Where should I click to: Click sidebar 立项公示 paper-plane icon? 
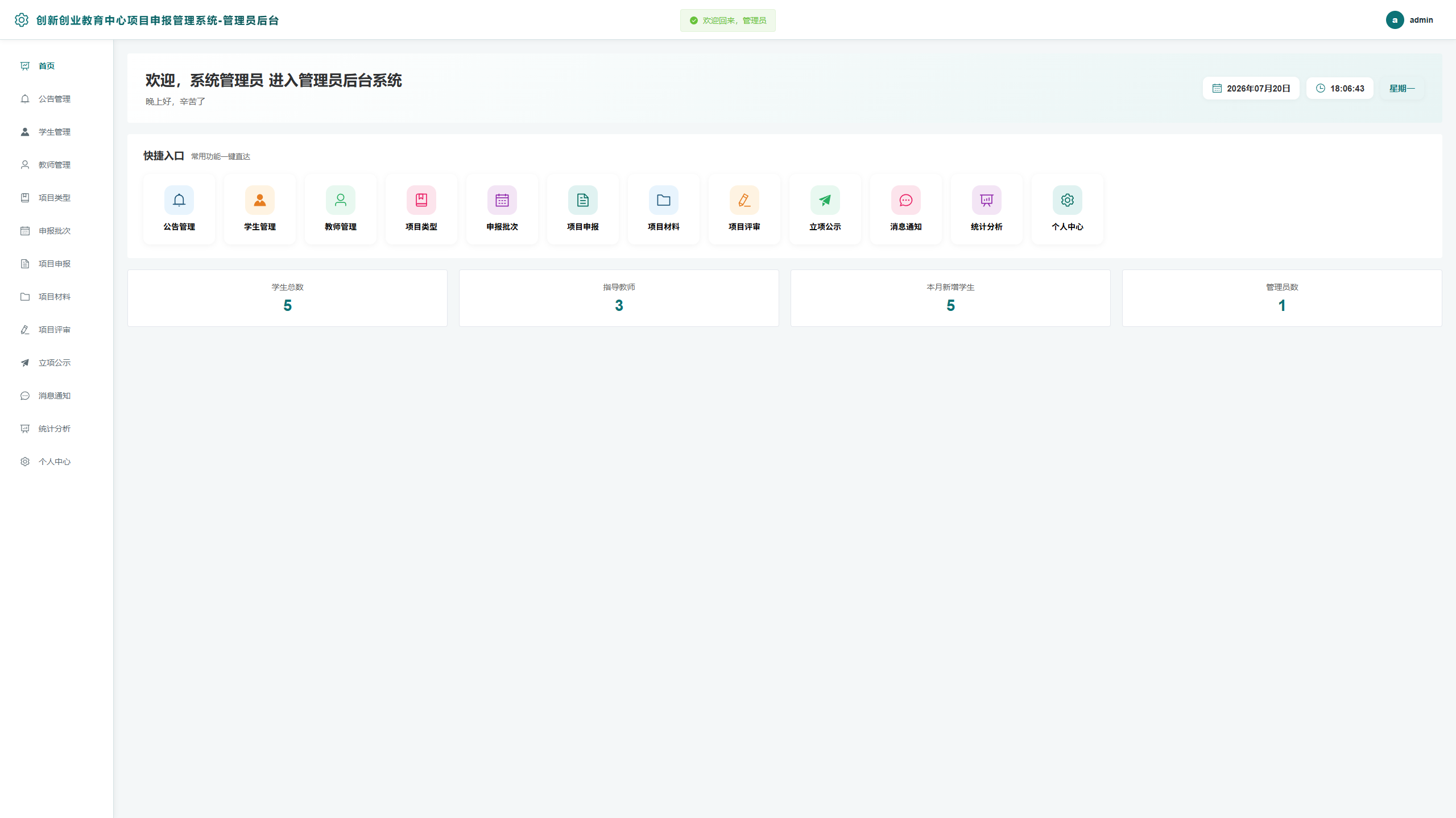tap(25, 363)
